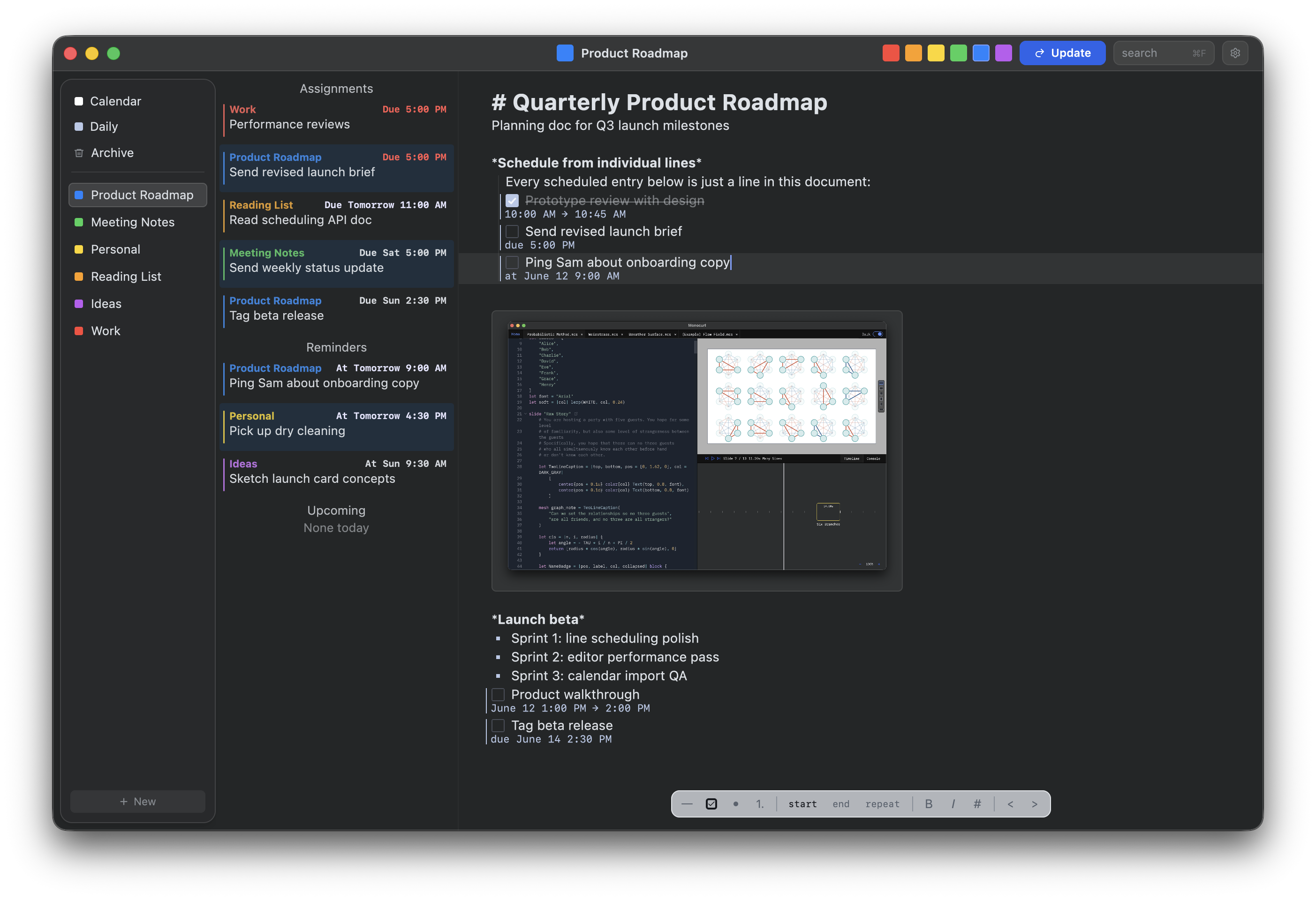Check the Send revised launch brief checkbox
The height and width of the screenshot is (900, 1316).
[x=512, y=232]
